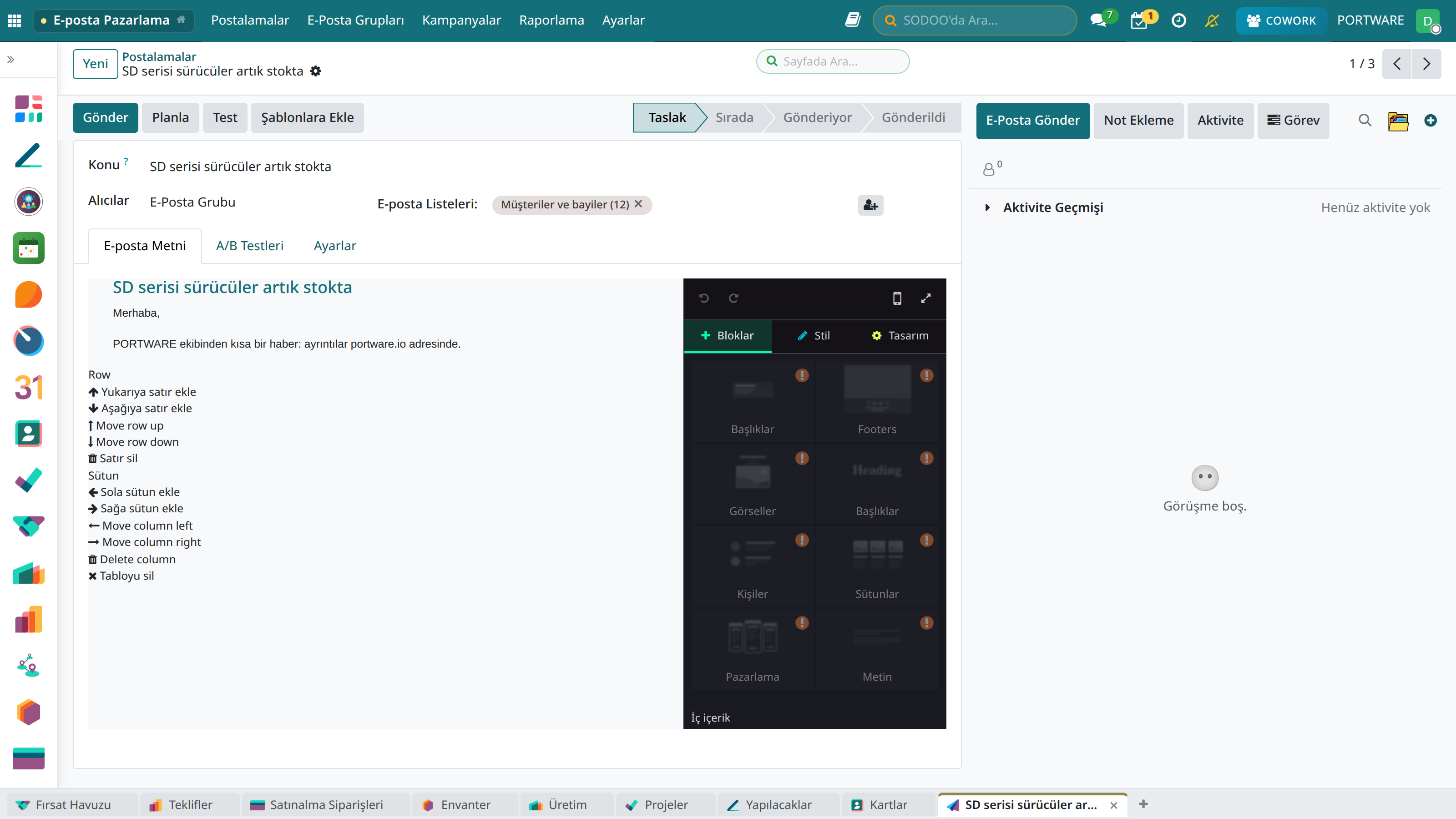Viewport: 1456px width, 819px height.
Task: Click the add contact icon beside mailing lists
Action: (x=870, y=205)
